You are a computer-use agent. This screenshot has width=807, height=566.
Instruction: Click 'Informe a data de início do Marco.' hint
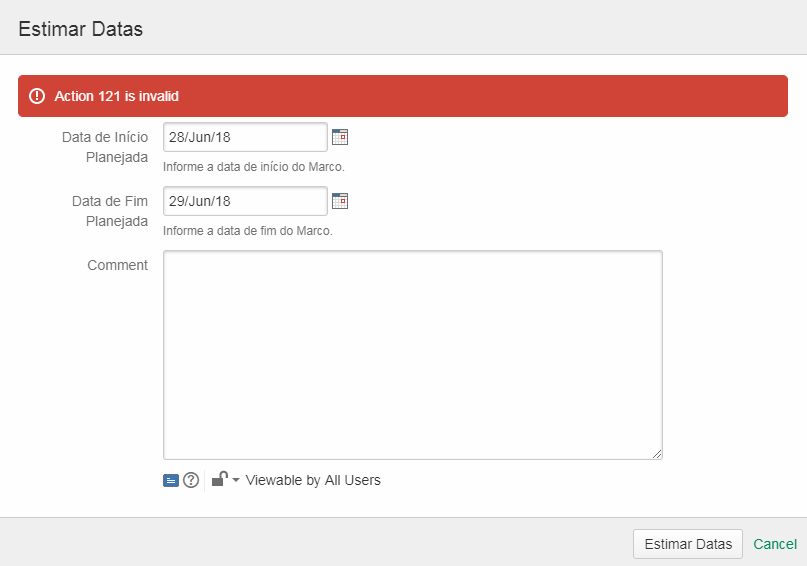point(254,167)
